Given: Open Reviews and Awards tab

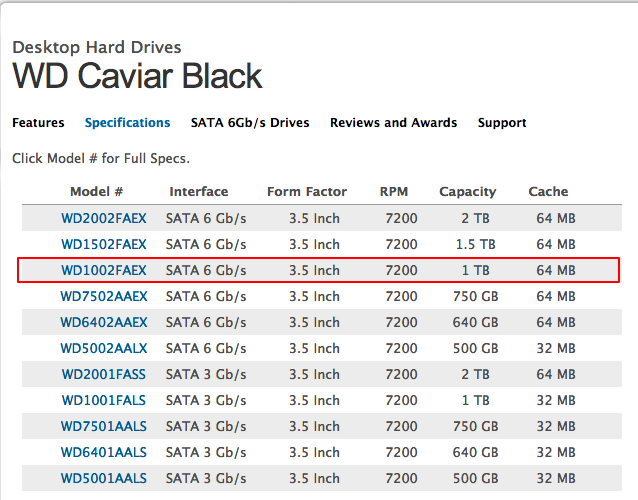Looking at the screenshot, I should click(393, 123).
